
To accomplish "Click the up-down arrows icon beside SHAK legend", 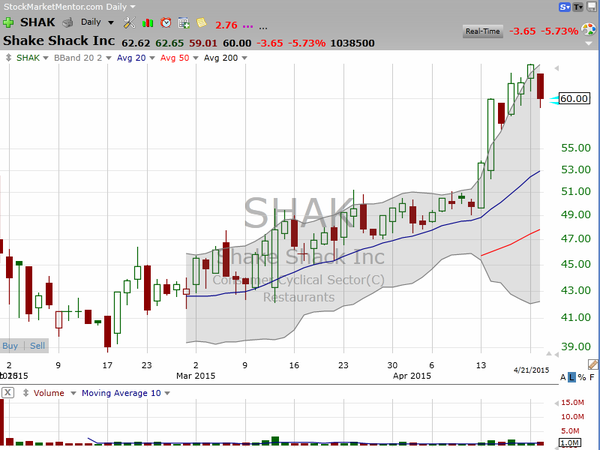I will pos(8,58).
